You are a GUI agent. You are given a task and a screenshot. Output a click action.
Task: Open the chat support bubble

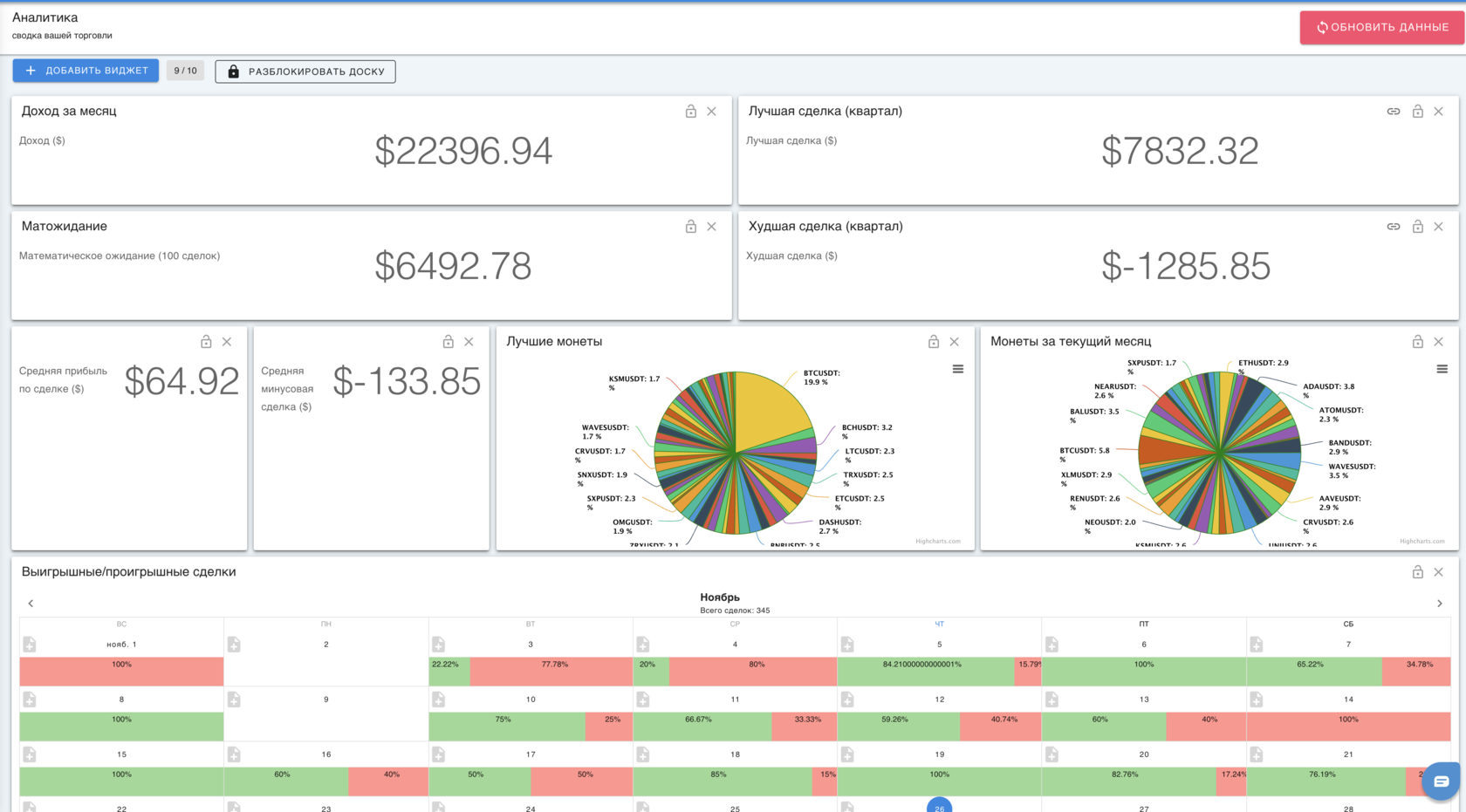(x=1441, y=781)
